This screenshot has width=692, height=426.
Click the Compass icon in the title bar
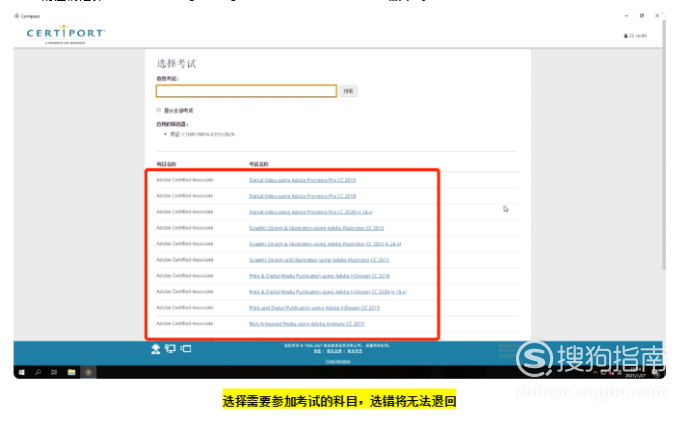(17, 16)
